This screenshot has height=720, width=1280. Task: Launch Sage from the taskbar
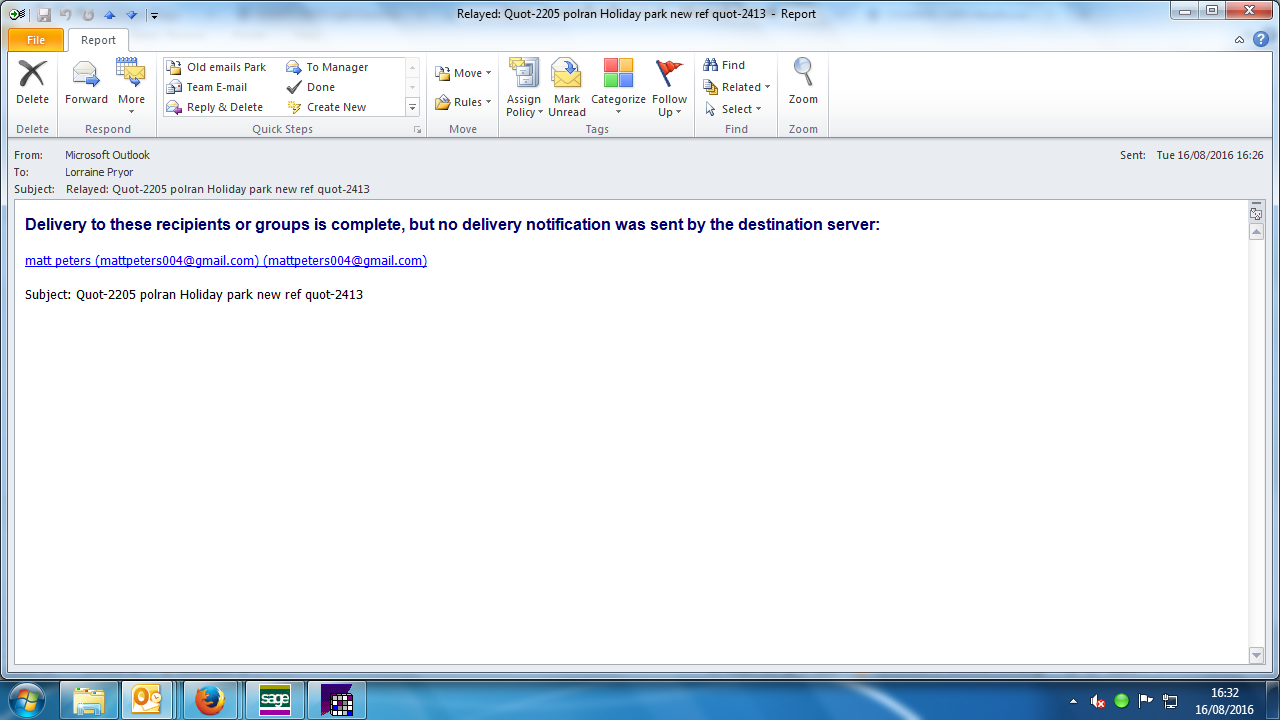[x=274, y=701]
